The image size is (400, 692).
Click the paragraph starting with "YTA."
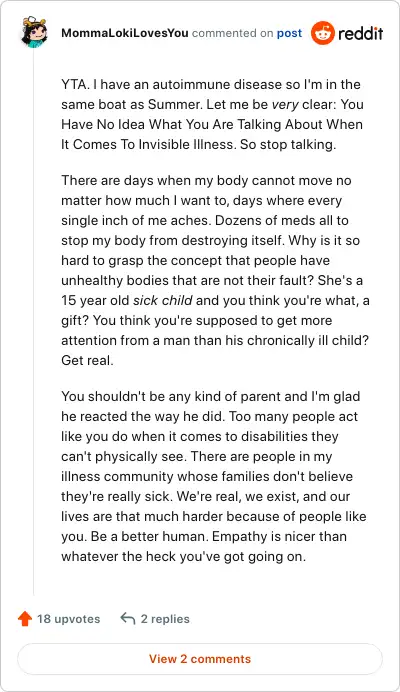(x=212, y=114)
